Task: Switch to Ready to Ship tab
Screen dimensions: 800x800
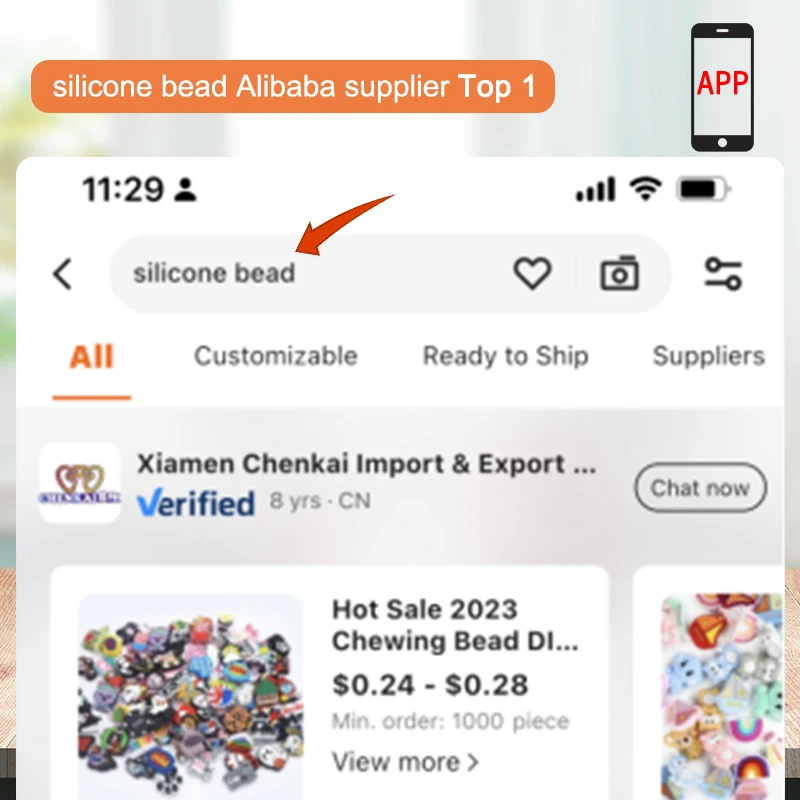Action: click(506, 356)
